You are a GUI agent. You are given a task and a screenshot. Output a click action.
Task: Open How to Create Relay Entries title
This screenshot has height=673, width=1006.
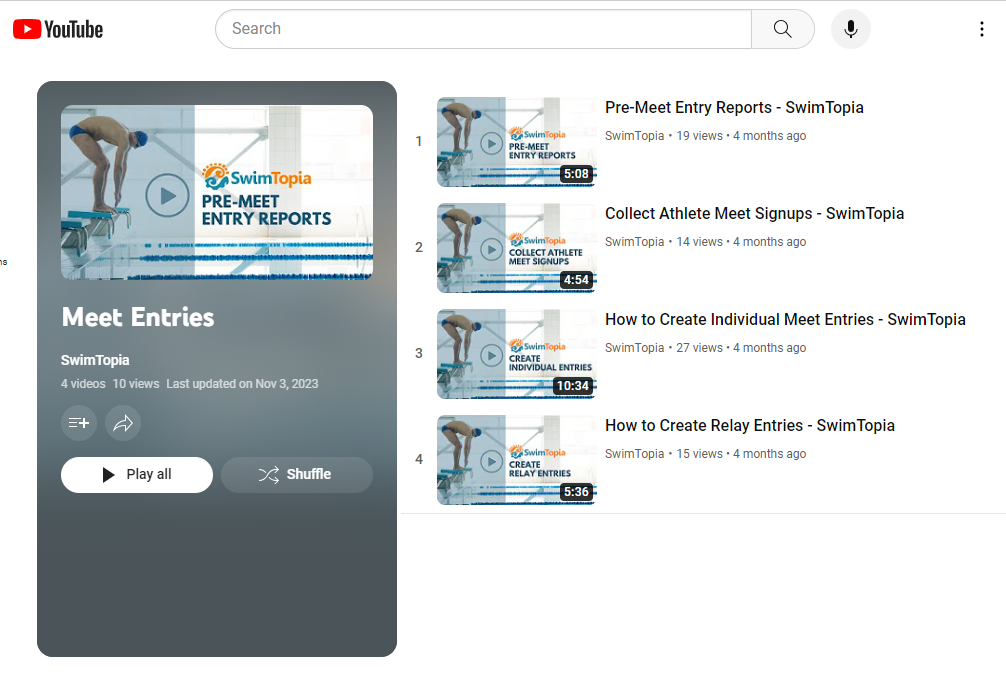tap(749, 426)
